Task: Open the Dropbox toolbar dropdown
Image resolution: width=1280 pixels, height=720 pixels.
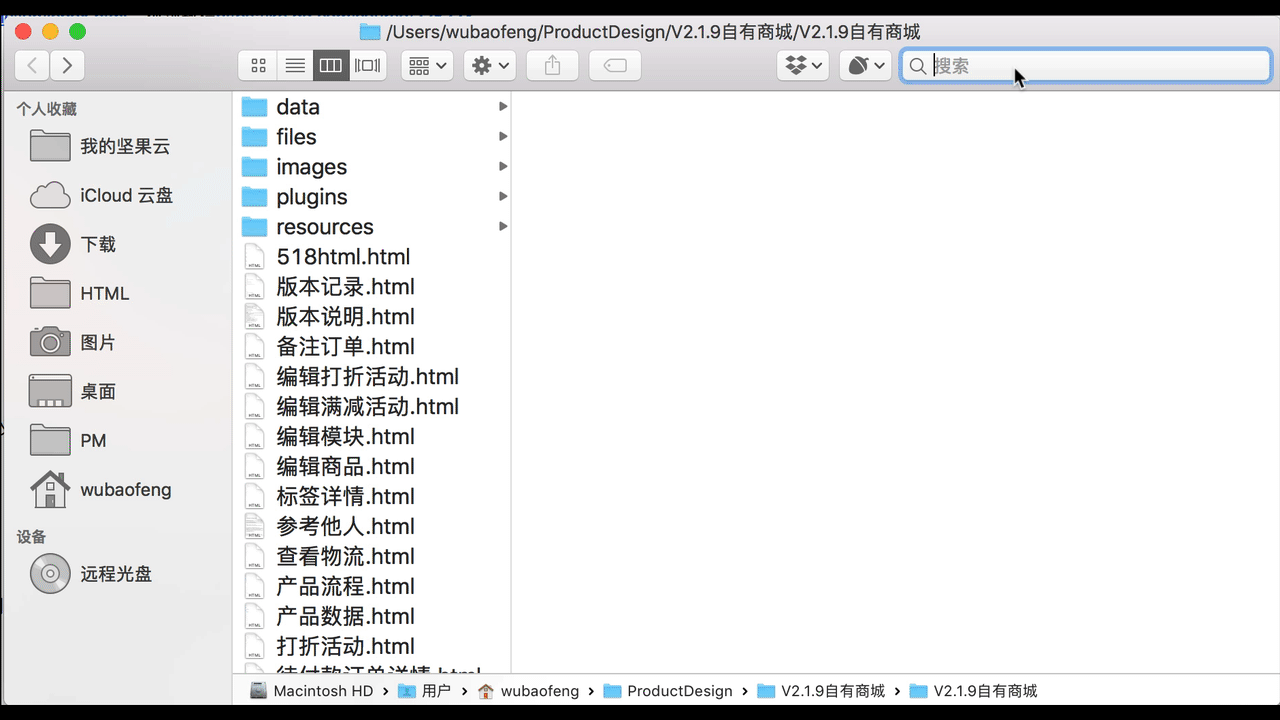Action: (x=803, y=66)
